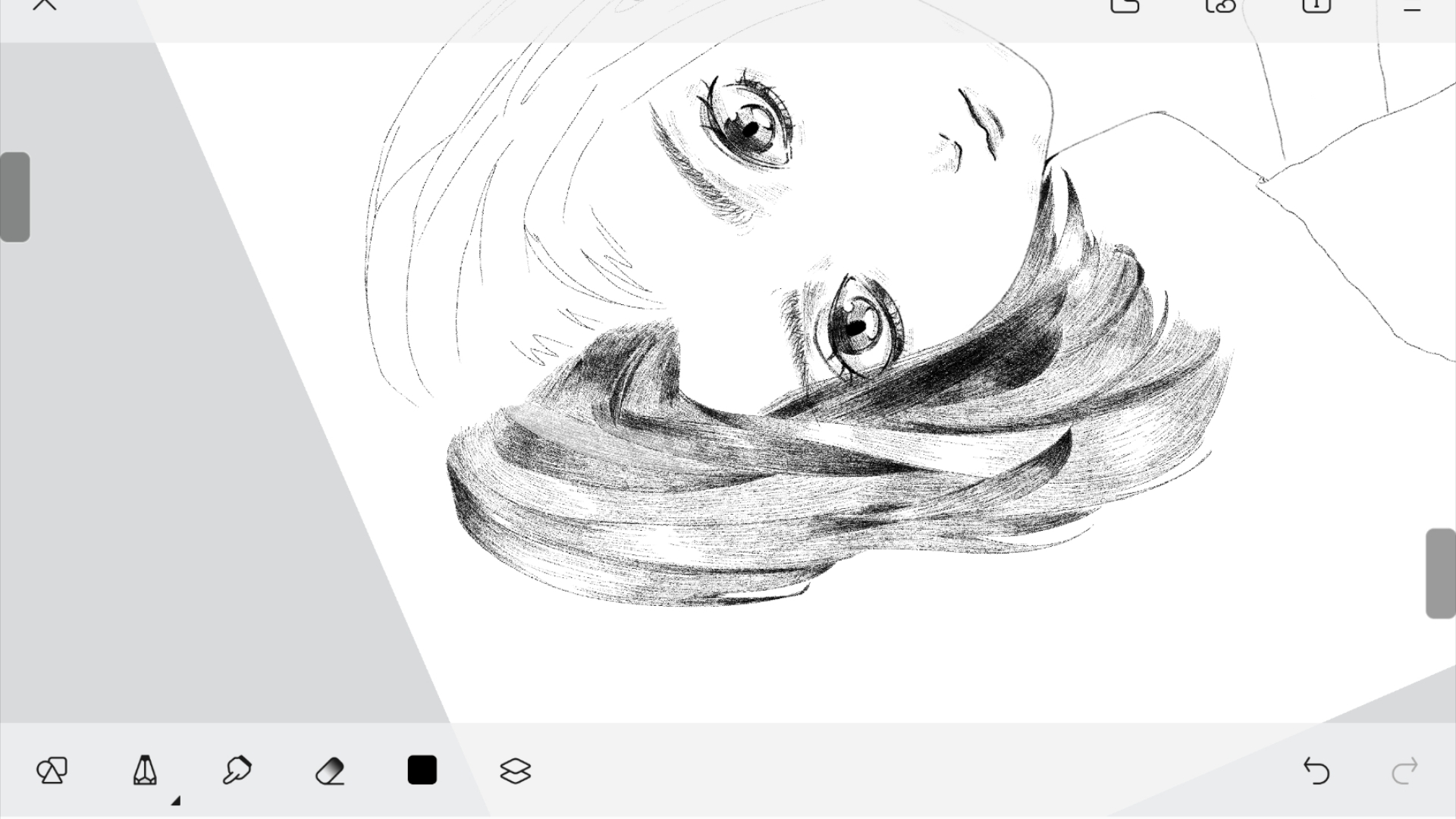
Task: Click the right edge slider handle
Action: click(1441, 573)
